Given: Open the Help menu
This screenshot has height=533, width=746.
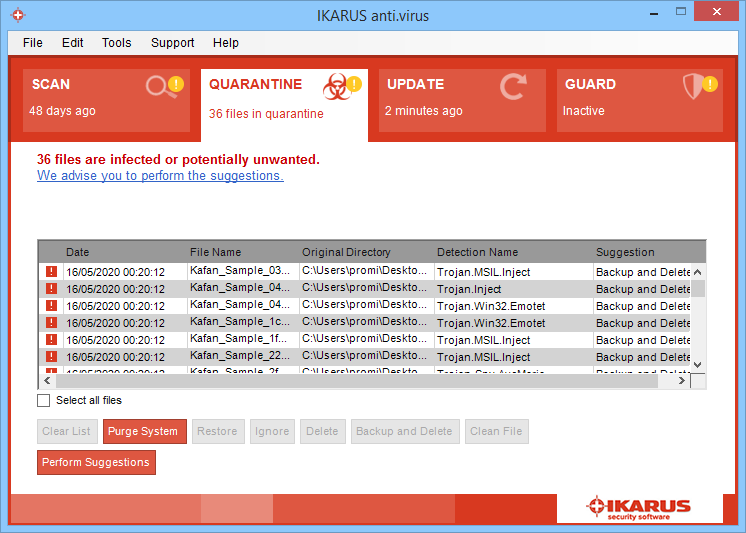Looking at the screenshot, I should (226, 43).
